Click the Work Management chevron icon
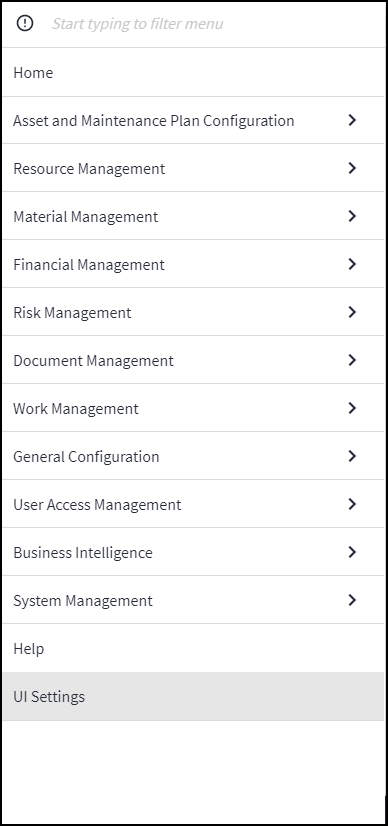388x826 pixels. pyautogui.click(x=352, y=408)
